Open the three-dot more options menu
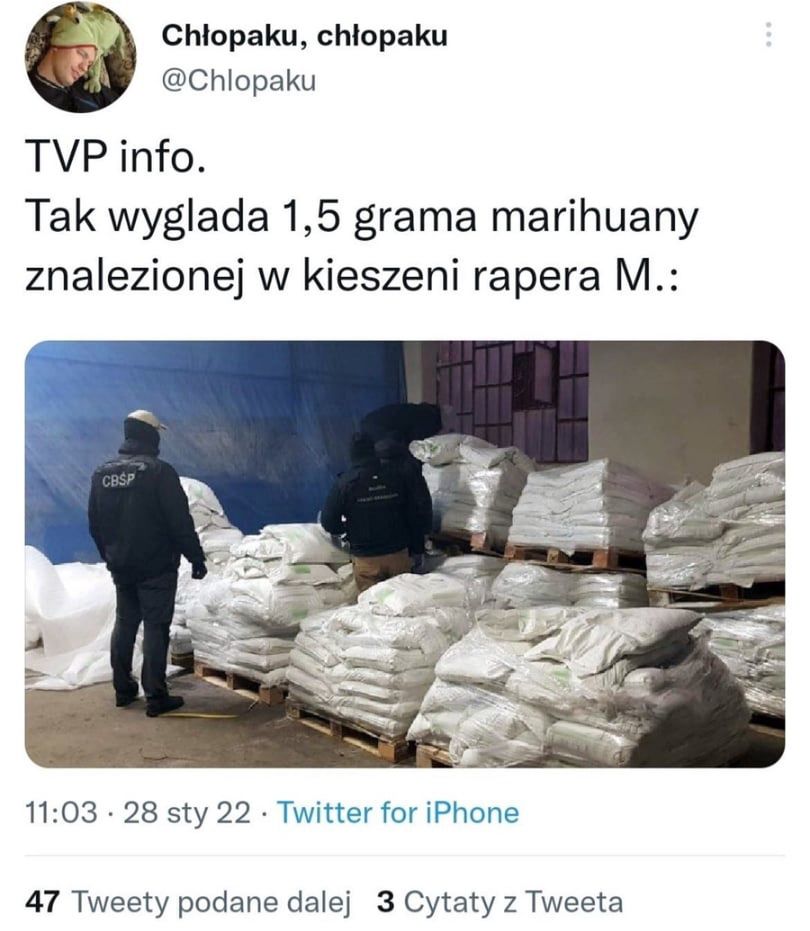Screen dimensions: 810x931 click(768, 35)
